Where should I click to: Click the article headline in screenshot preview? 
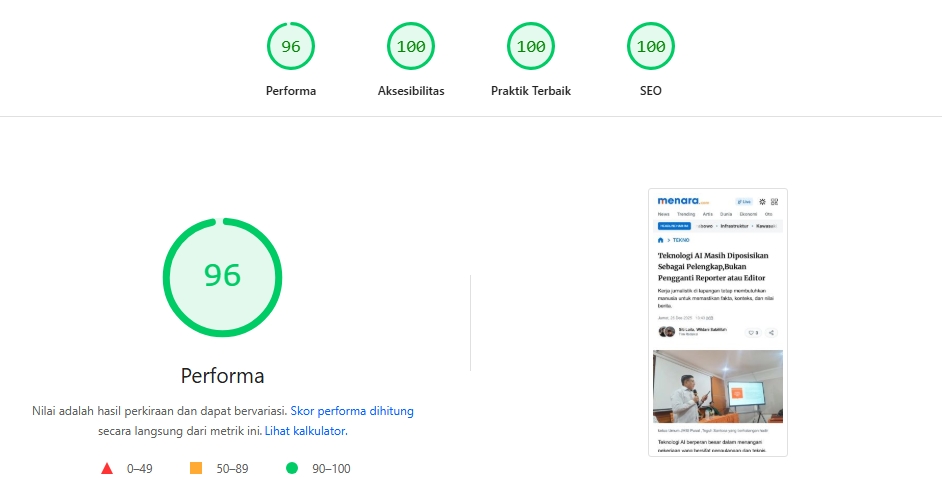coord(713,268)
